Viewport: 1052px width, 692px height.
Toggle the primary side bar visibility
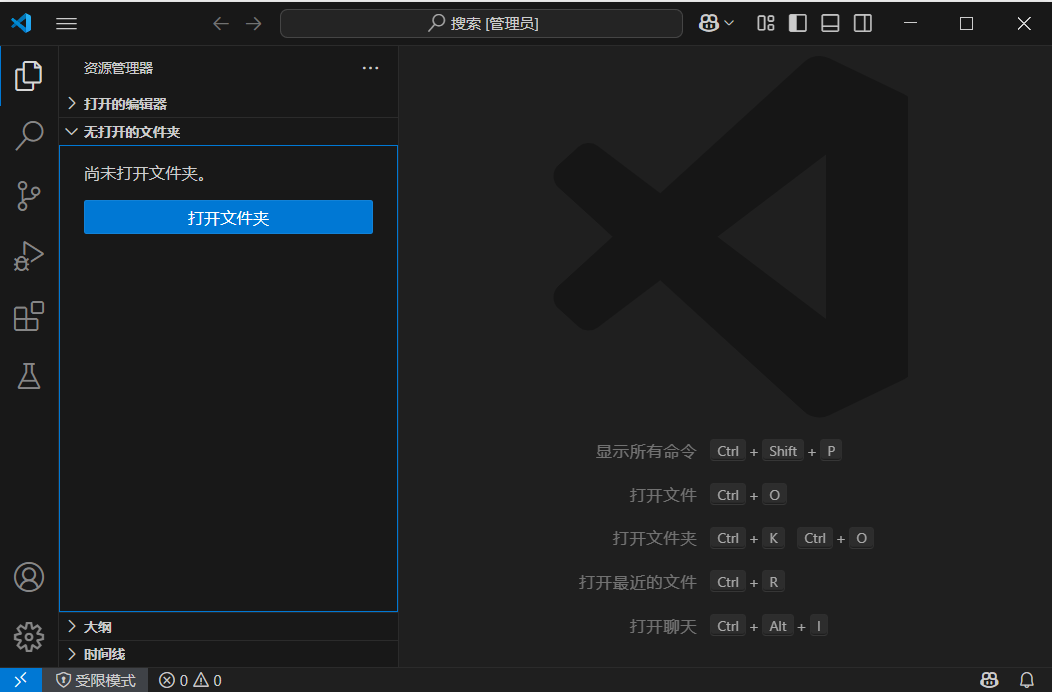tap(798, 23)
